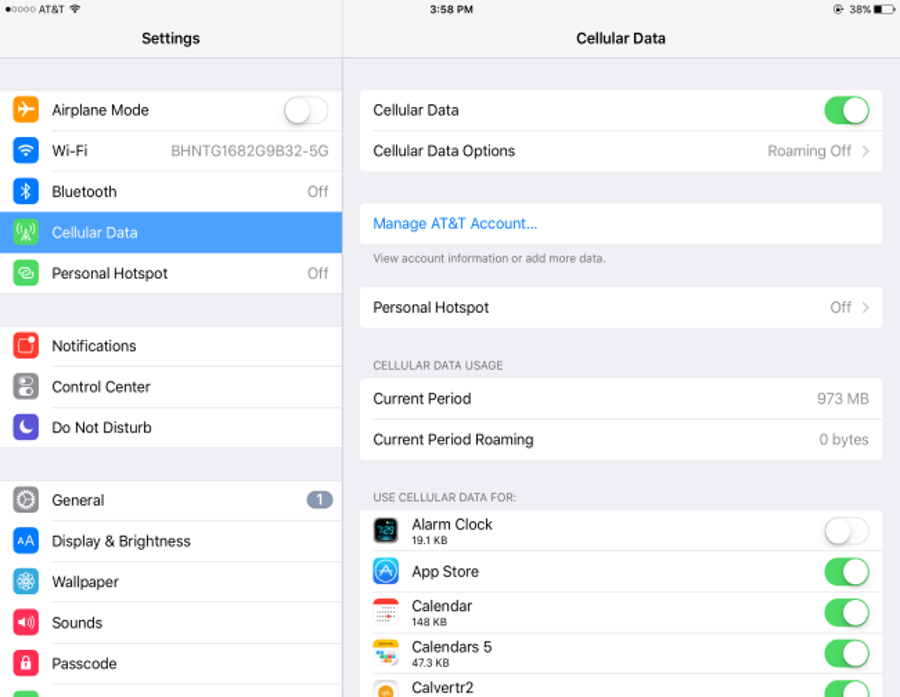
Task: Tap the Current Period 973 MB value
Action: pos(843,398)
